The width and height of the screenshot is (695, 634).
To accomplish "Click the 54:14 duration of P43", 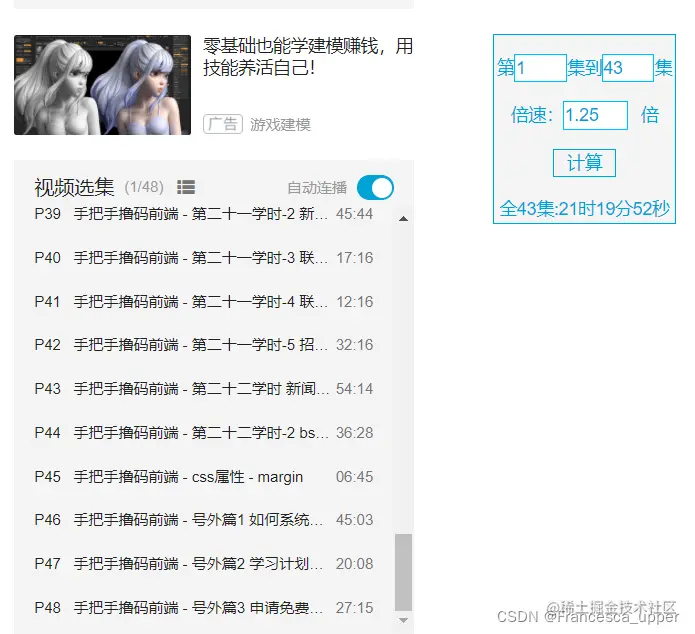I will pyautogui.click(x=354, y=388).
